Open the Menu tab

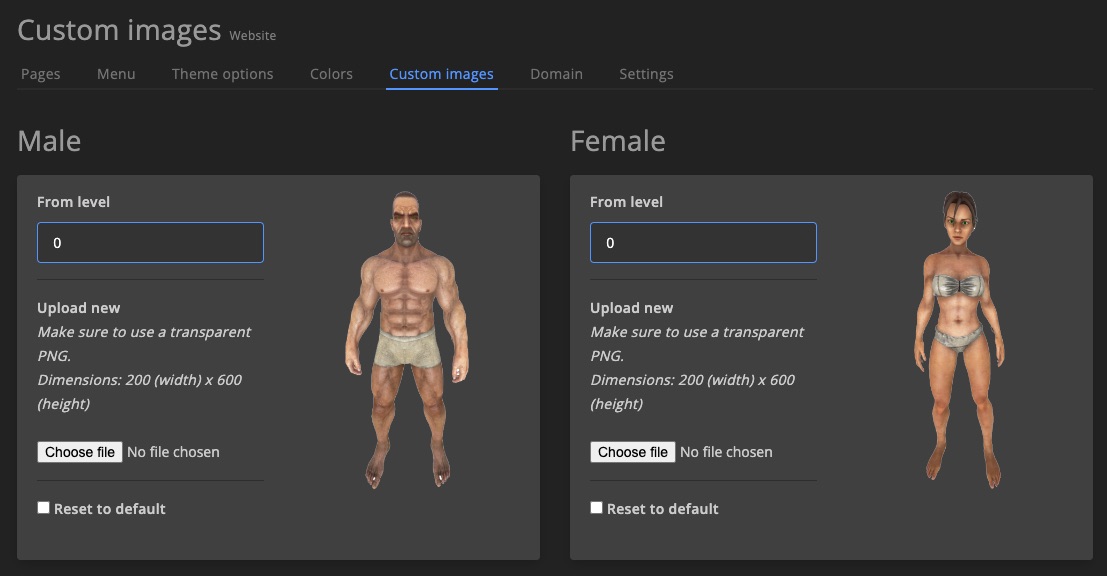point(116,73)
